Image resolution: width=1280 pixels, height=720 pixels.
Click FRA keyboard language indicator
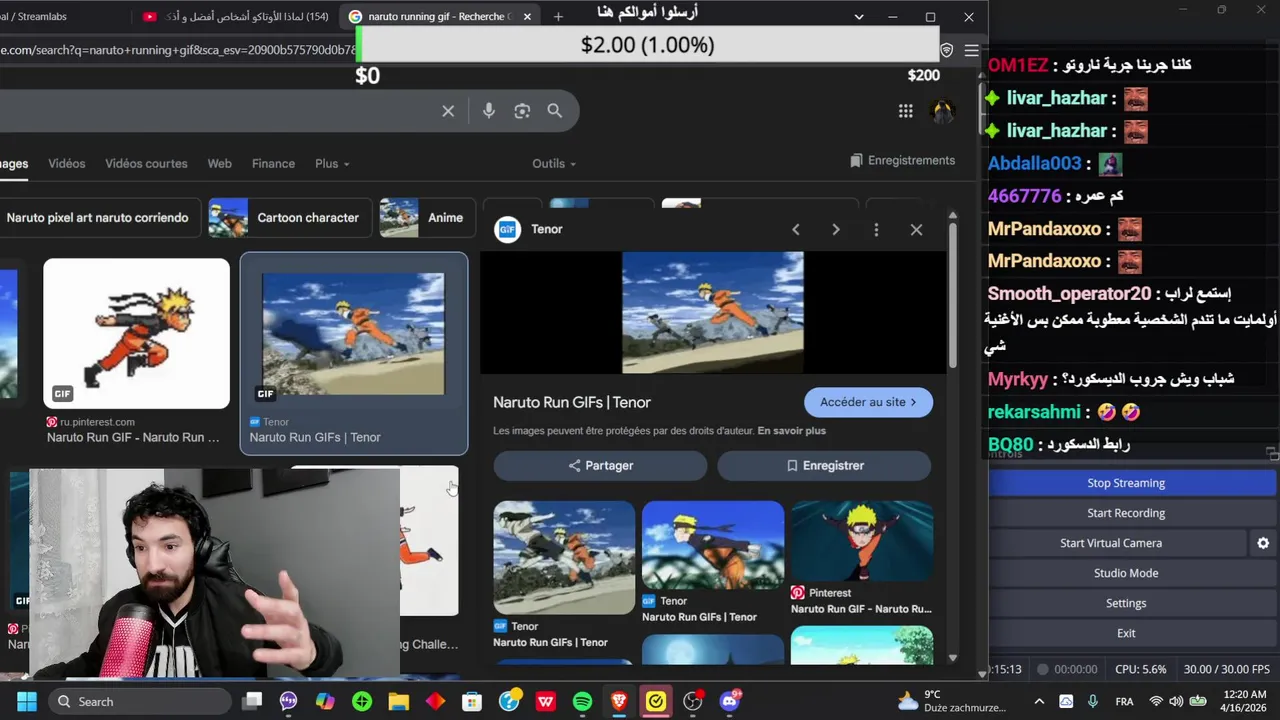[1124, 701]
